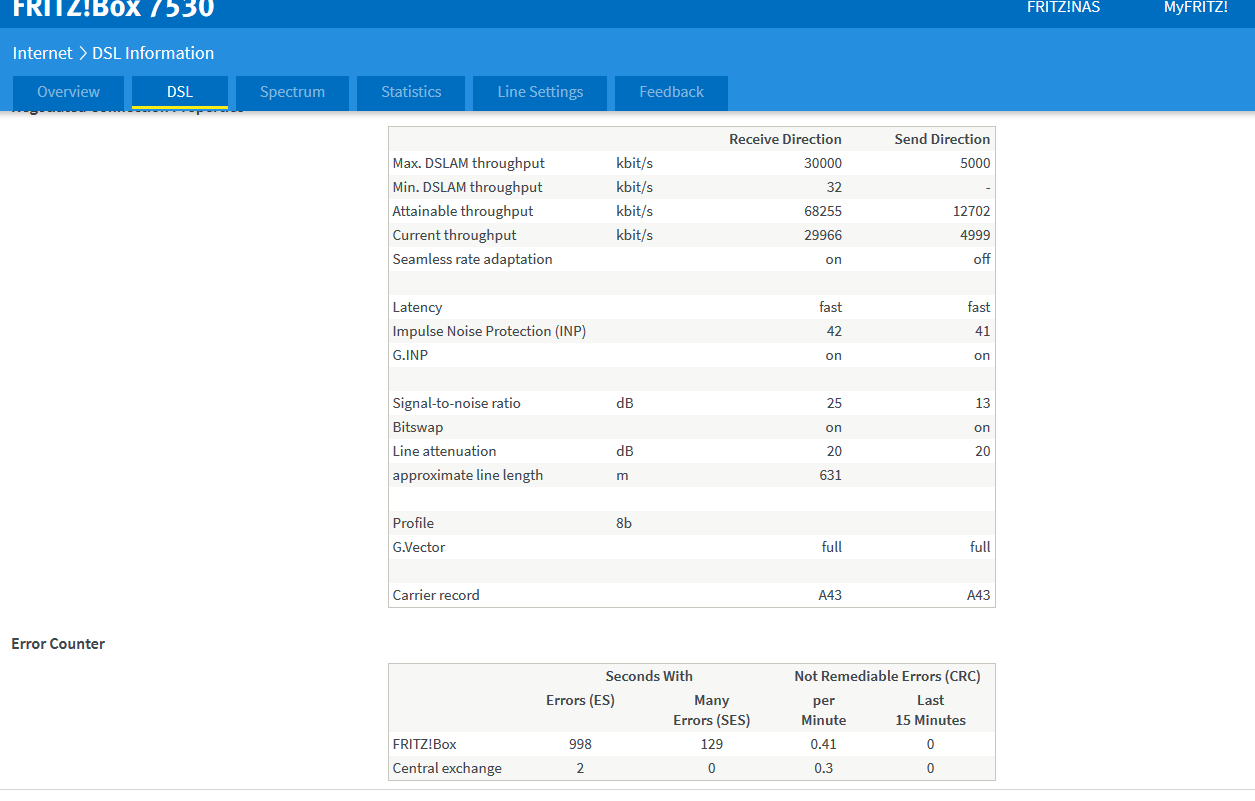This screenshot has width=1255, height=801.
Task: Click the approximate line length value 631
Action: (828, 475)
